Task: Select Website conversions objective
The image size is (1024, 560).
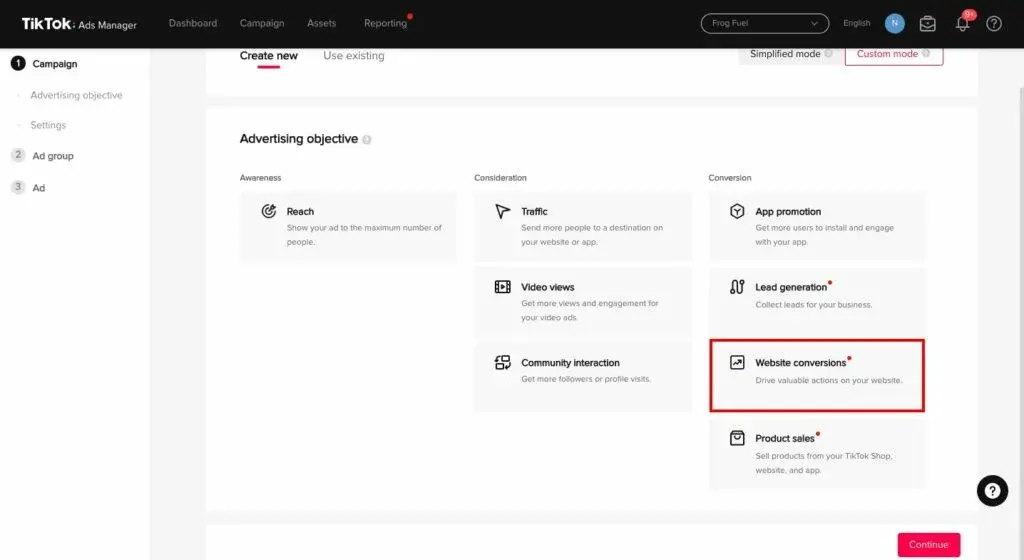Action: [x=816, y=374]
